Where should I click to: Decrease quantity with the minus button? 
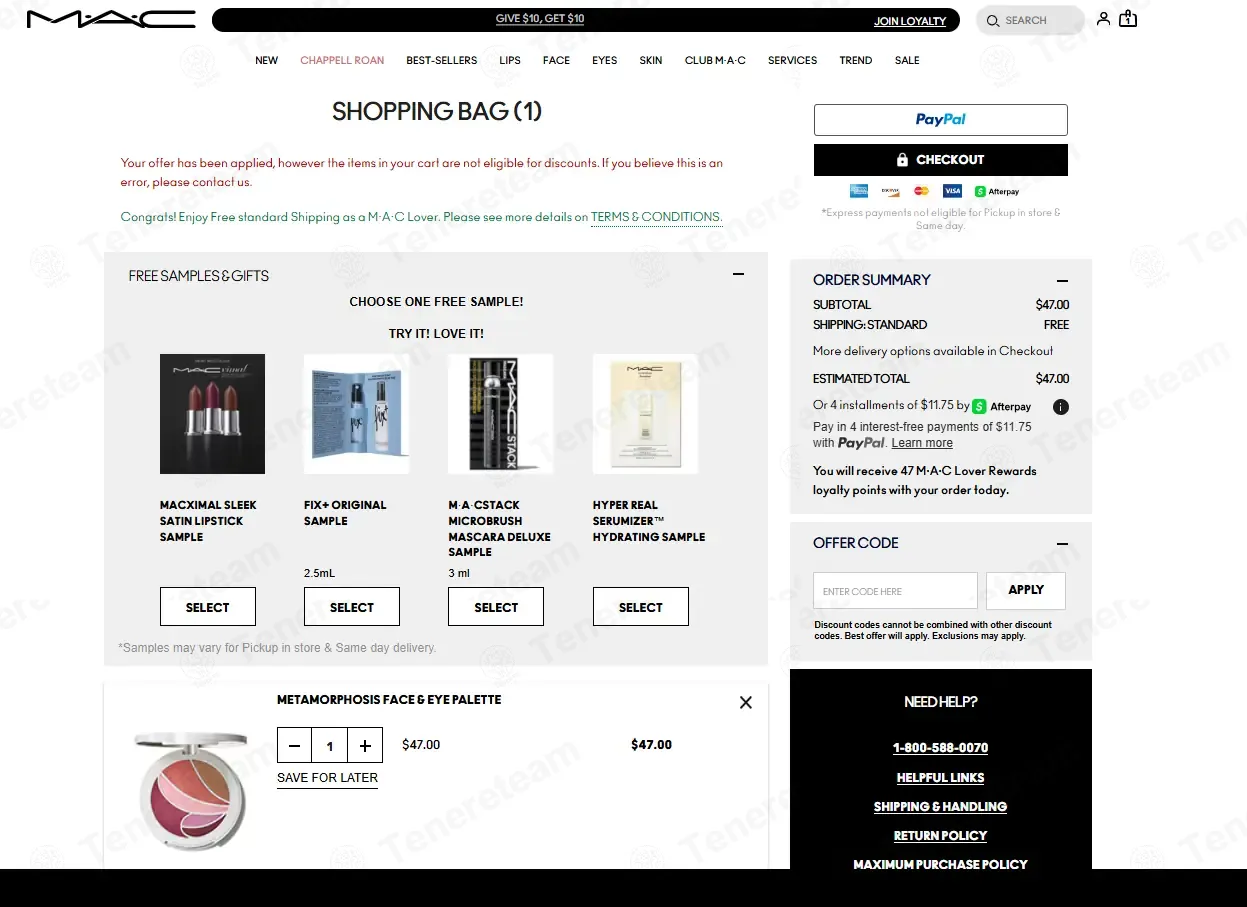click(294, 746)
